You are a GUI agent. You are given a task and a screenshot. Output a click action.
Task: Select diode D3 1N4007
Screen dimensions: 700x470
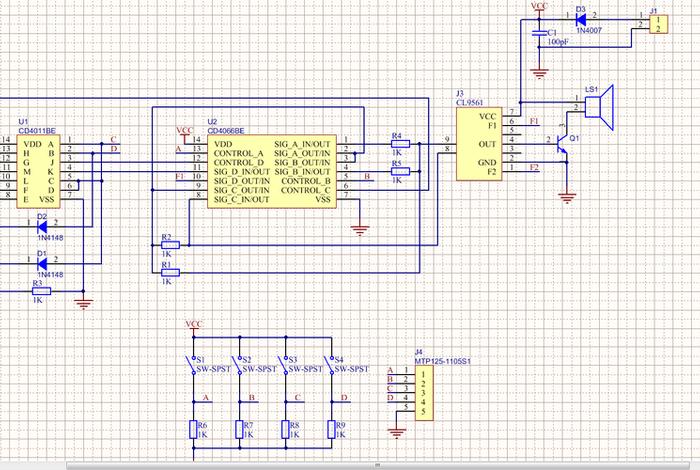(x=580, y=19)
